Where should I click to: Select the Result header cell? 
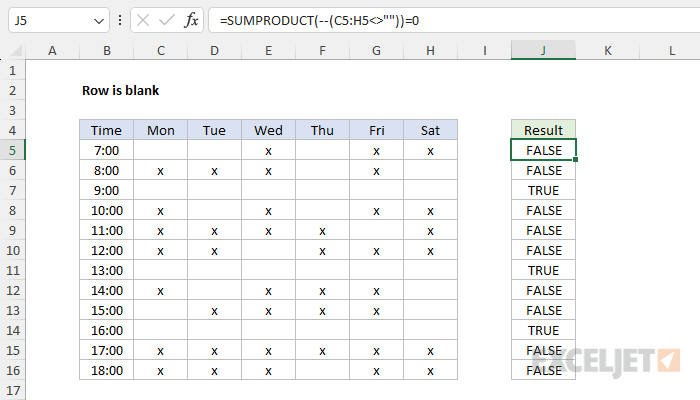click(543, 130)
